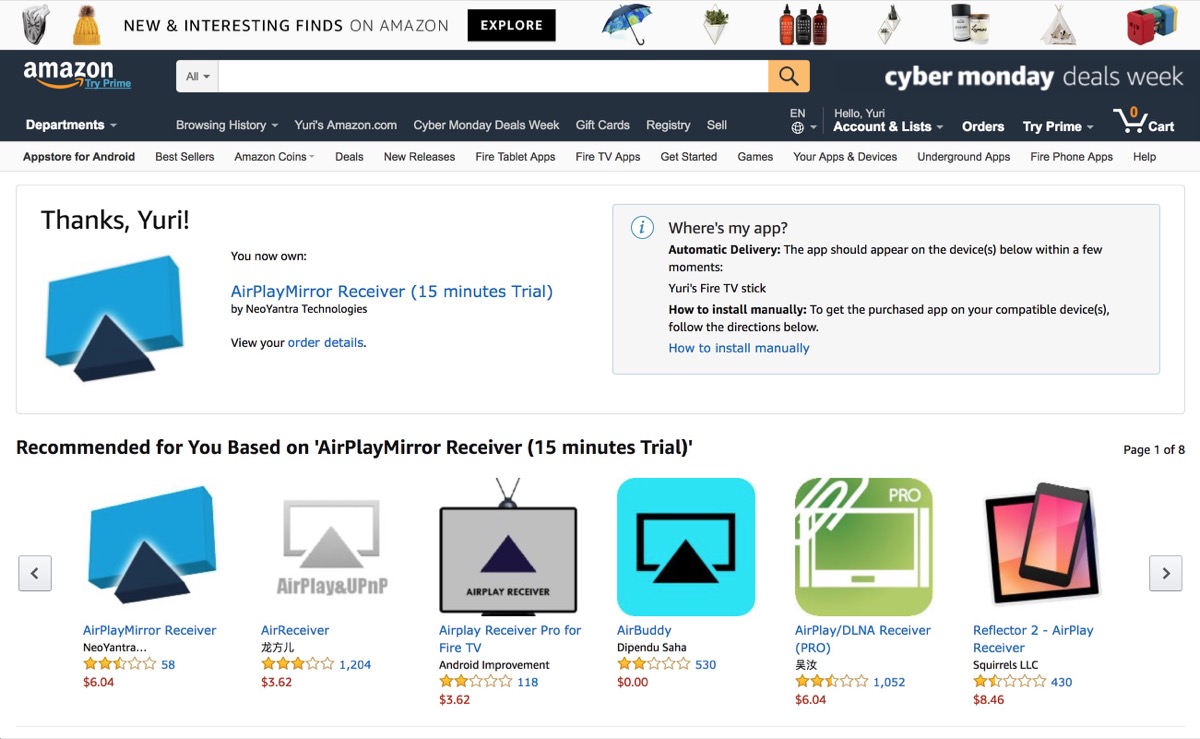Image resolution: width=1200 pixels, height=739 pixels.
Task: Open the Fire TV Apps menu item
Action: (608, 157)
